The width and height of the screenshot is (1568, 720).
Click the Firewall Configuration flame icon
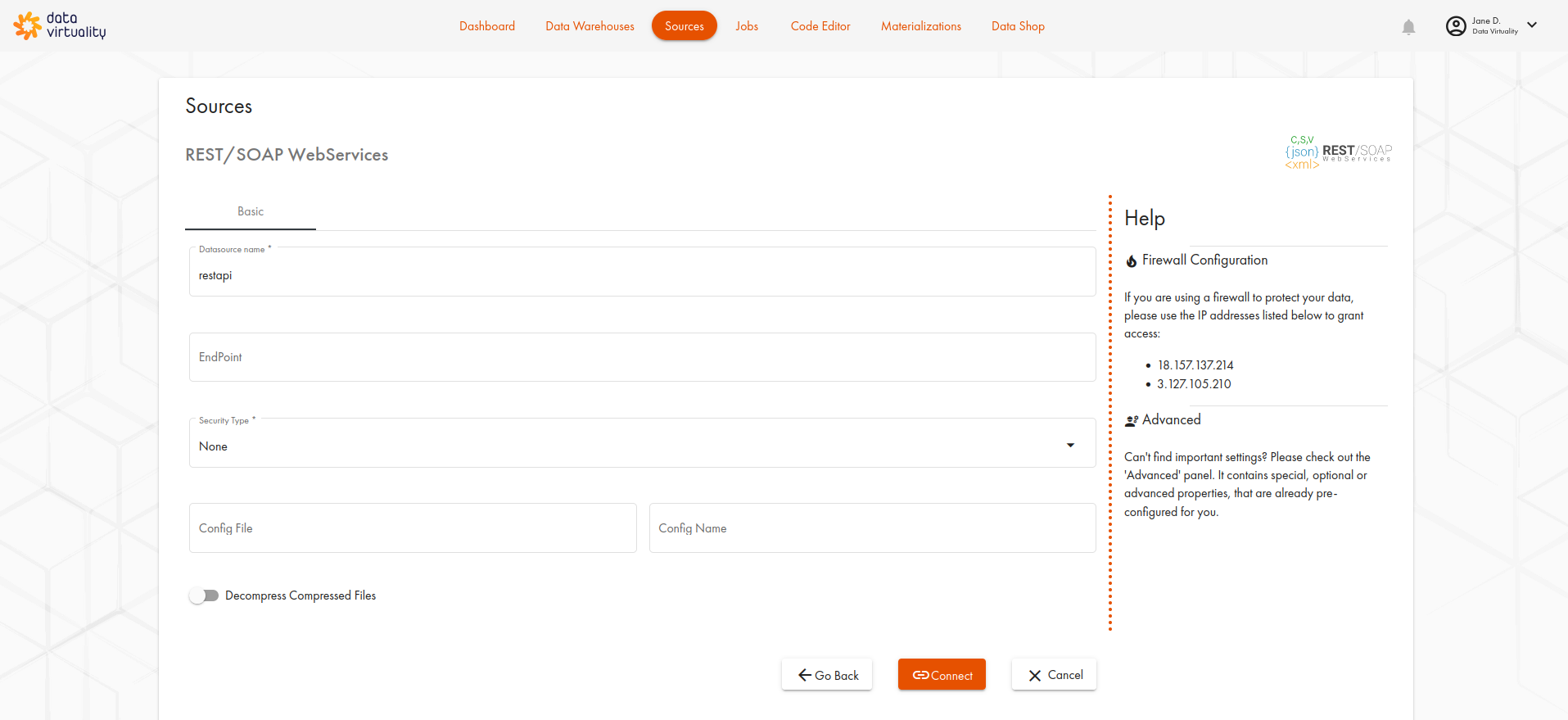coord(1131,261)
